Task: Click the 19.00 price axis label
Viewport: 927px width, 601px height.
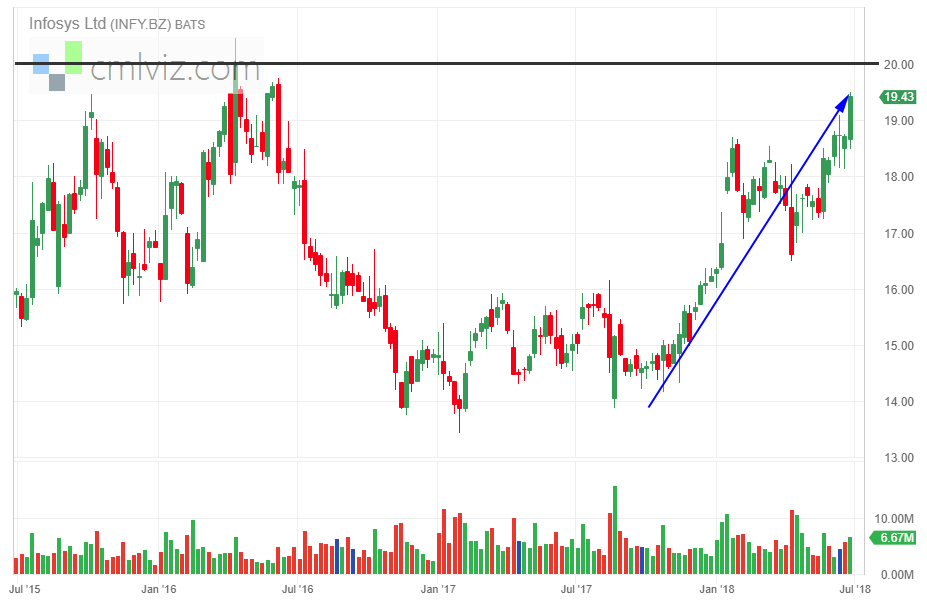Action: [899, 121]
